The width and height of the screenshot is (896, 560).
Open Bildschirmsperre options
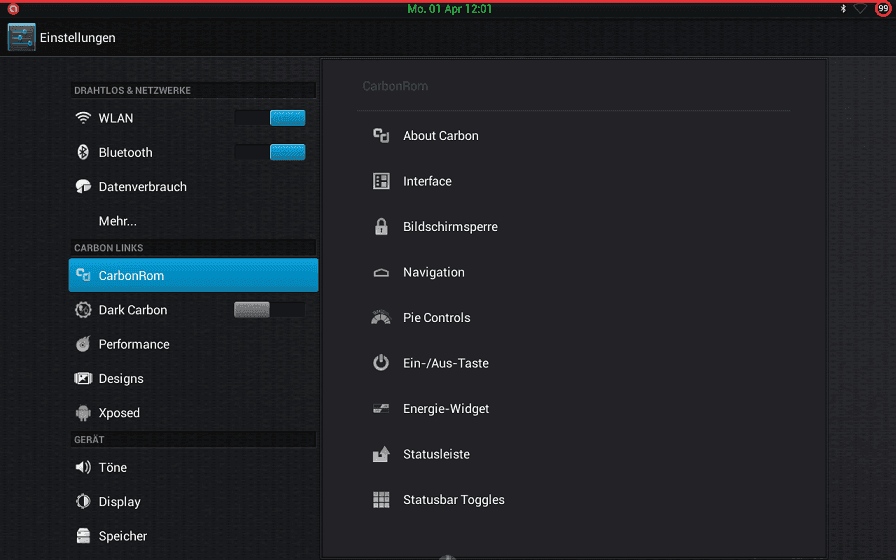coord(574,227)
